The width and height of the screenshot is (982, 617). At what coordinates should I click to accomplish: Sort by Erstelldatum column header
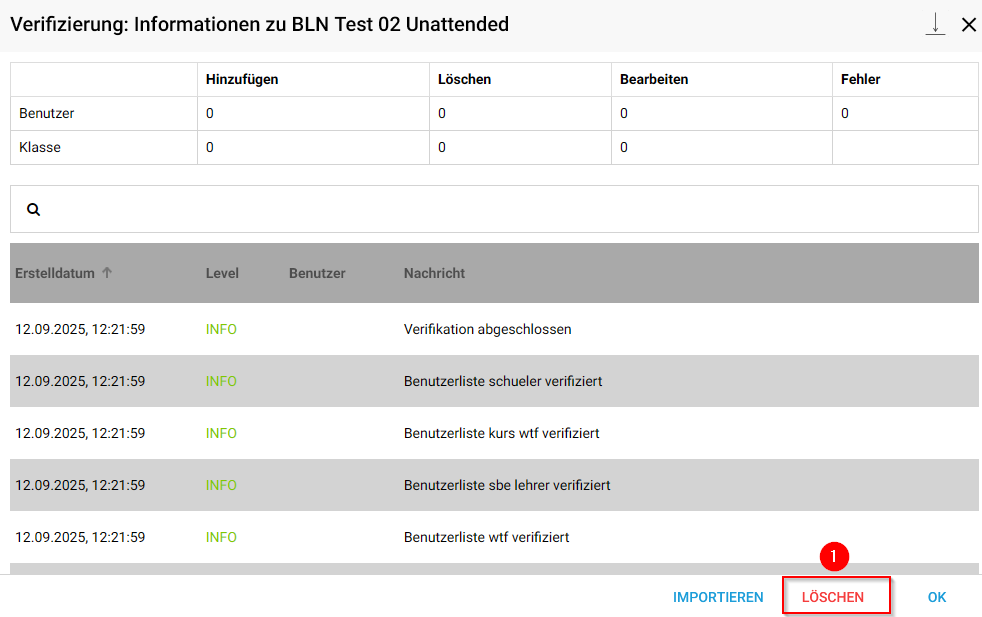(55, 273)
